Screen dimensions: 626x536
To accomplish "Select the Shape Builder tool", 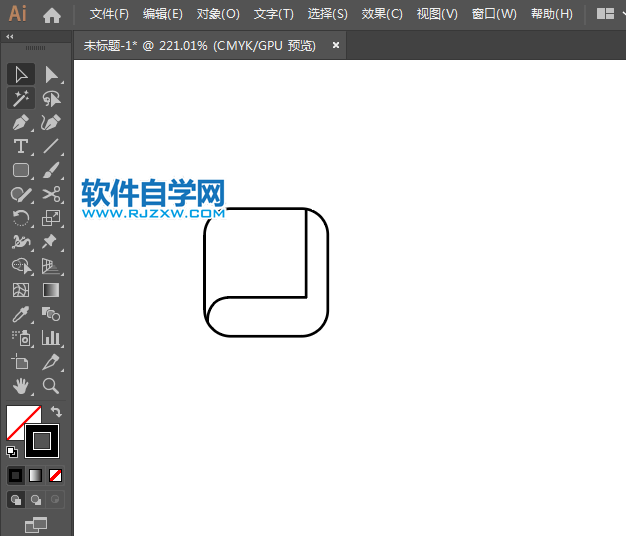I will 21,266.
